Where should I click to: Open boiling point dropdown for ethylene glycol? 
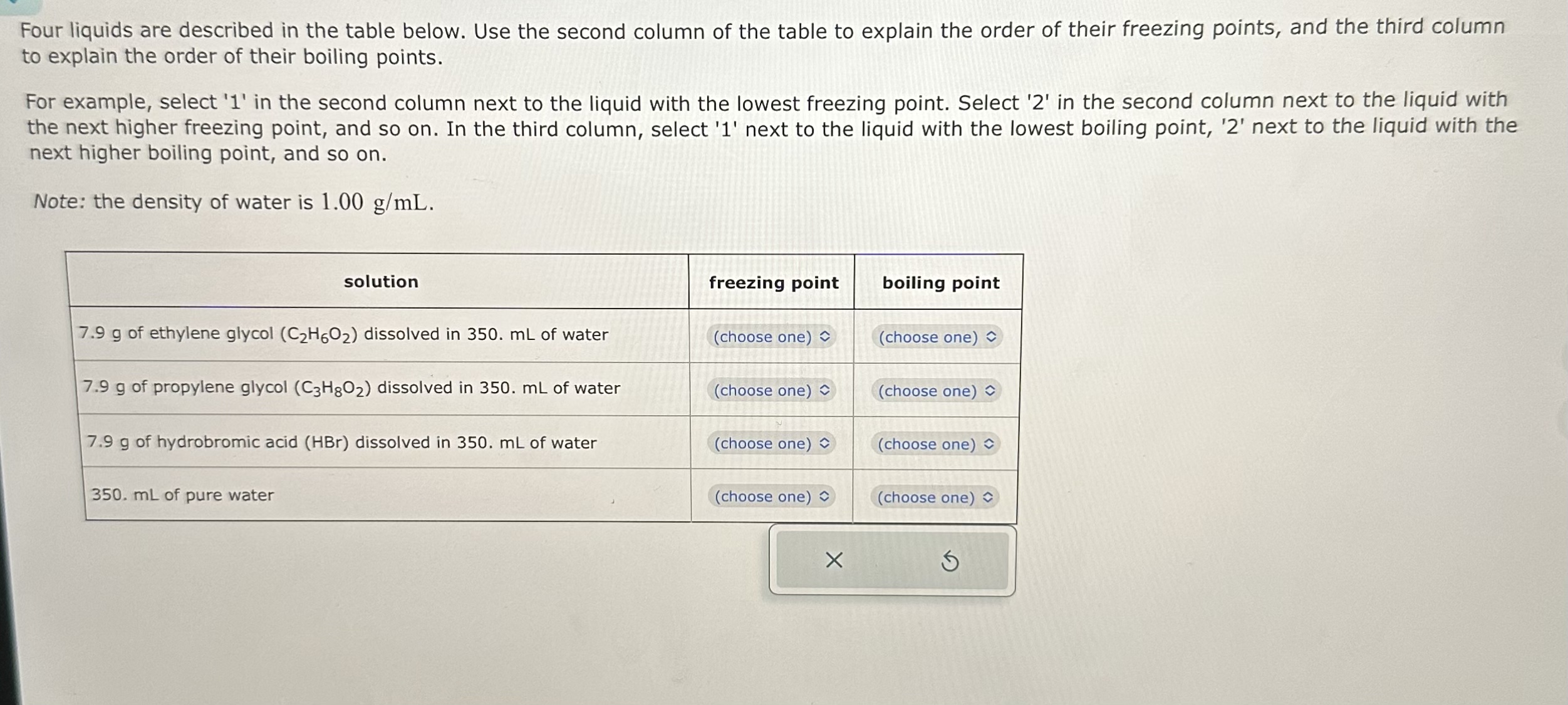point(938,337)
